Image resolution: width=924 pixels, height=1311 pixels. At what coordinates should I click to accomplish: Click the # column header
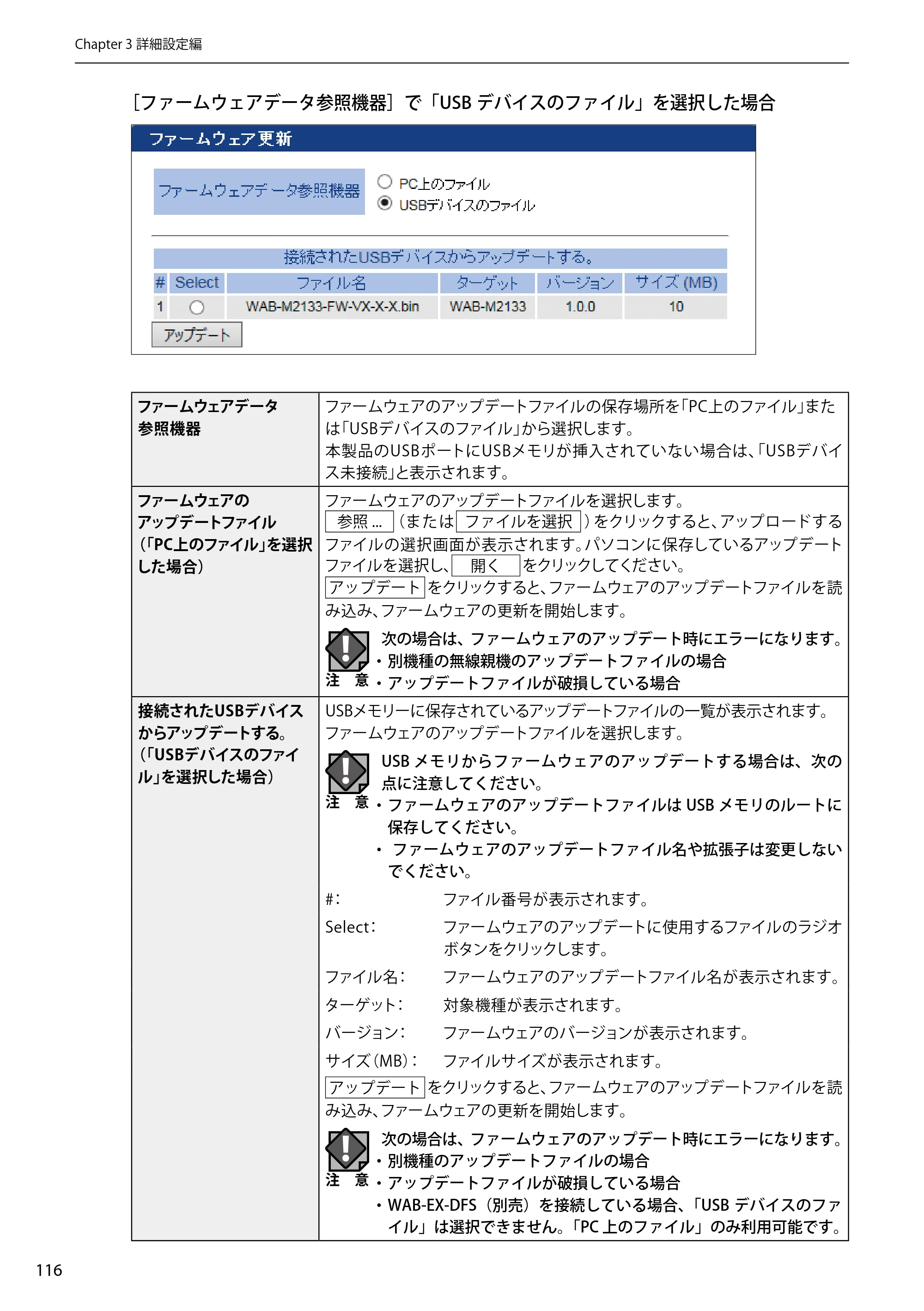pos(160,283)
